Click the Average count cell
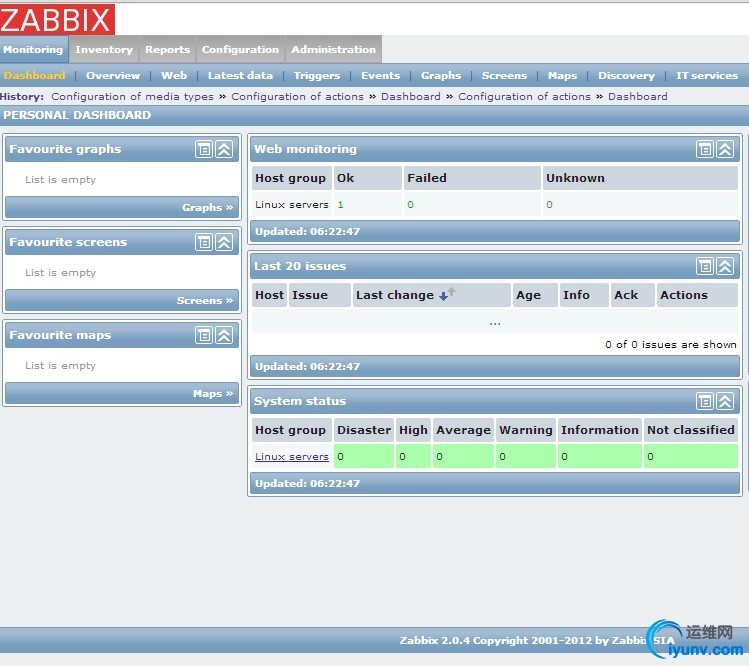The width and height of the screenshot is (749, 666). (x=463, y=456)
